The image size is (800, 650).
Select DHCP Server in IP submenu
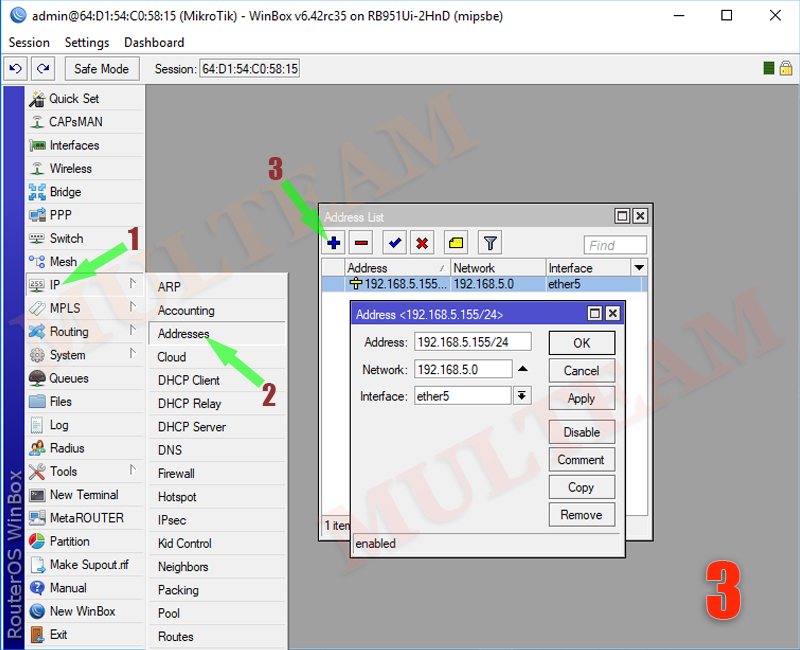click(x=192, y=427)
